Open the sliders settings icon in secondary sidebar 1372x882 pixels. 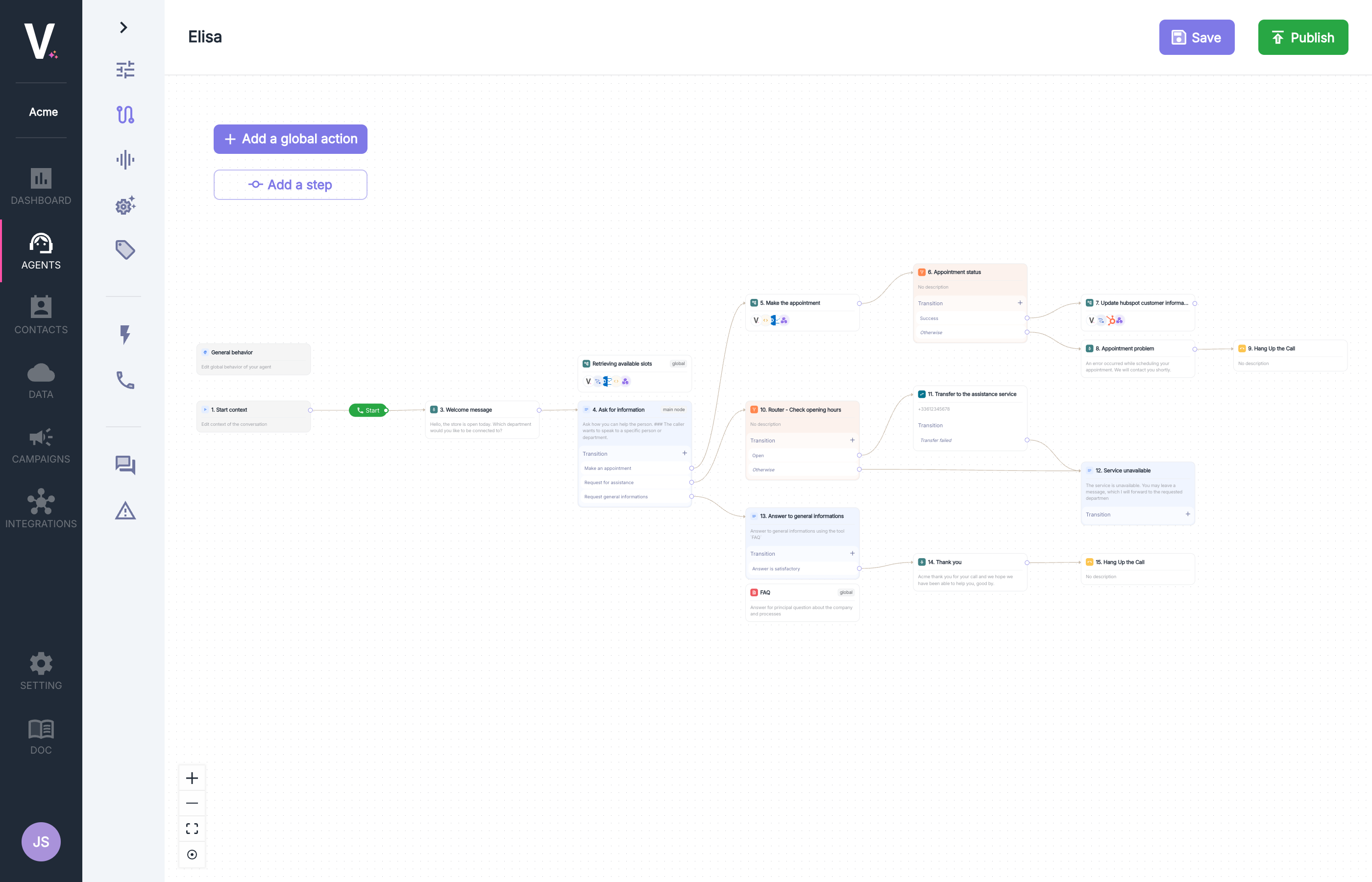coord(125,70)
